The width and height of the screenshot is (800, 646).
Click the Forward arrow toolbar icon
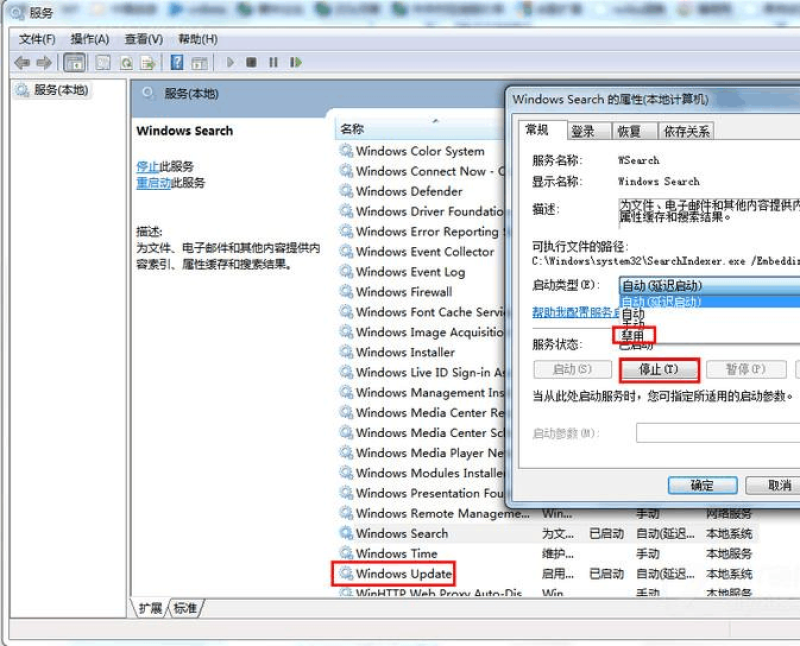(44, 63)
